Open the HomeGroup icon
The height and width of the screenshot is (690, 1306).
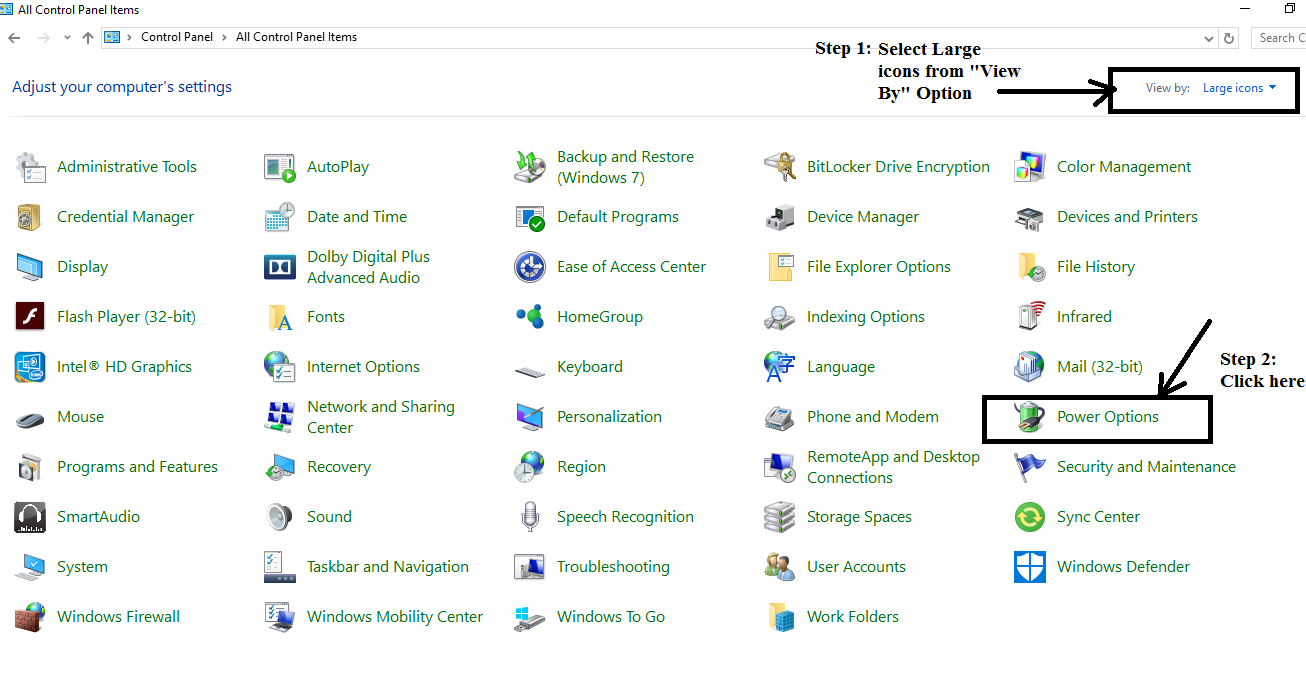point(530,317)
